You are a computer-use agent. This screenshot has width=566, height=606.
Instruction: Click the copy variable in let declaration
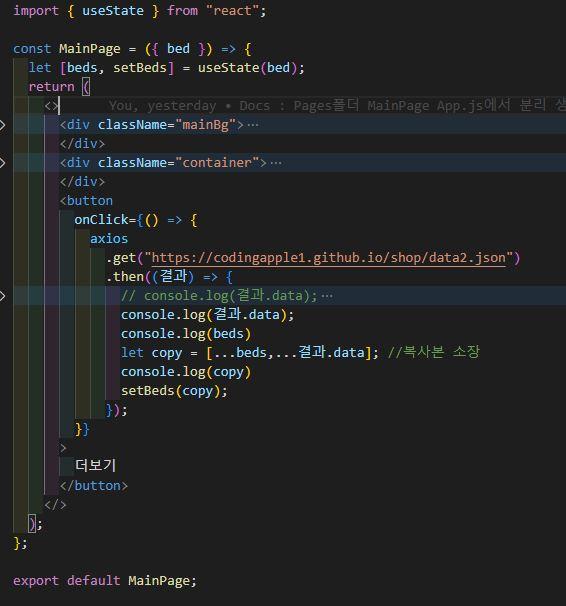tap(167, 353)
